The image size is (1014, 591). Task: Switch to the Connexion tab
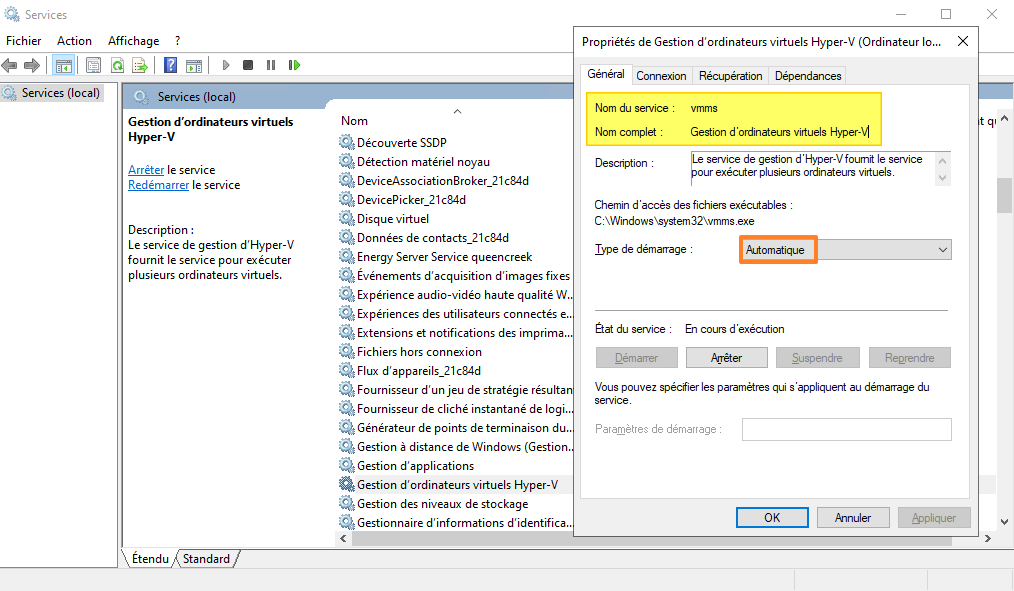[x=661, y=76]
